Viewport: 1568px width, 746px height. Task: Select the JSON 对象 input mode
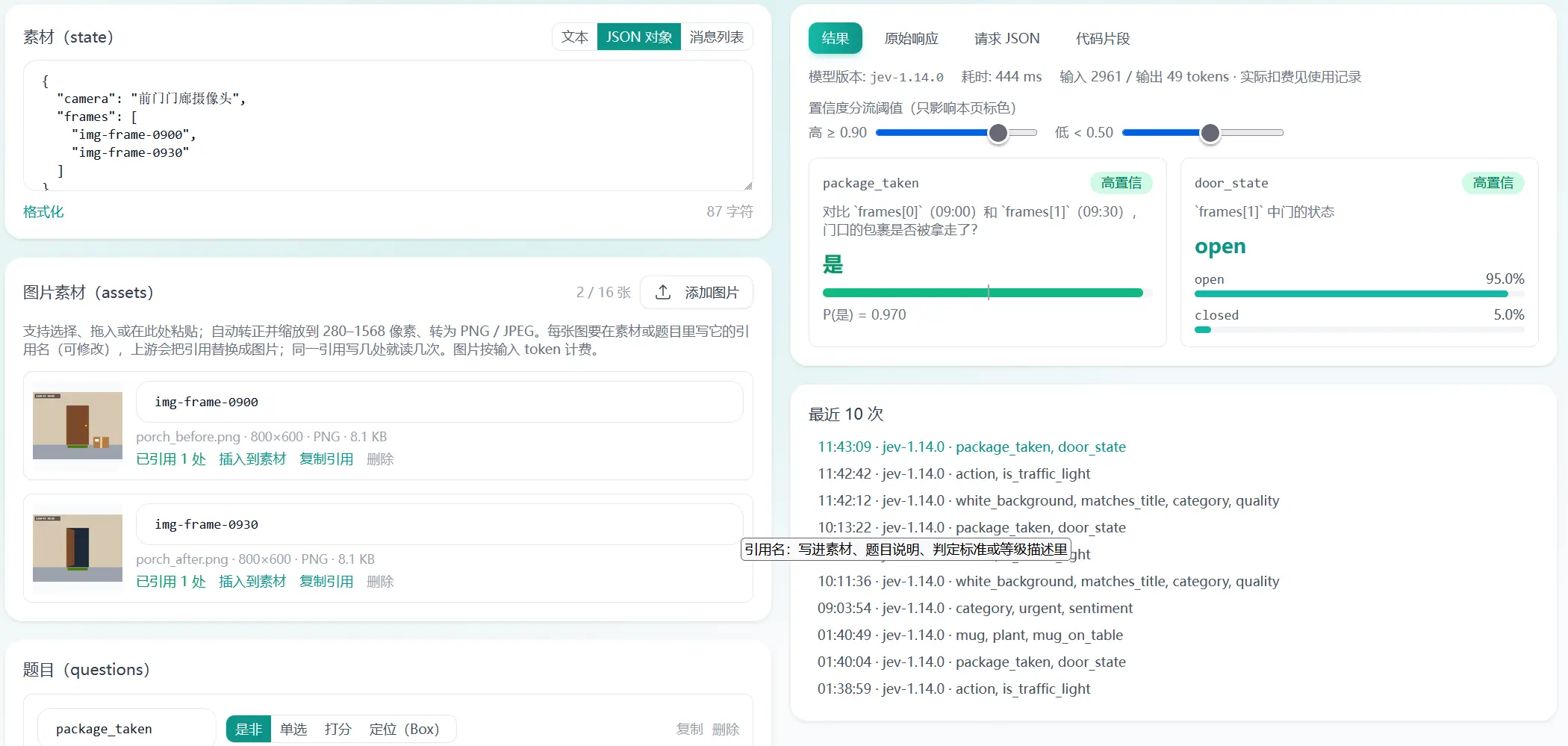639,37
